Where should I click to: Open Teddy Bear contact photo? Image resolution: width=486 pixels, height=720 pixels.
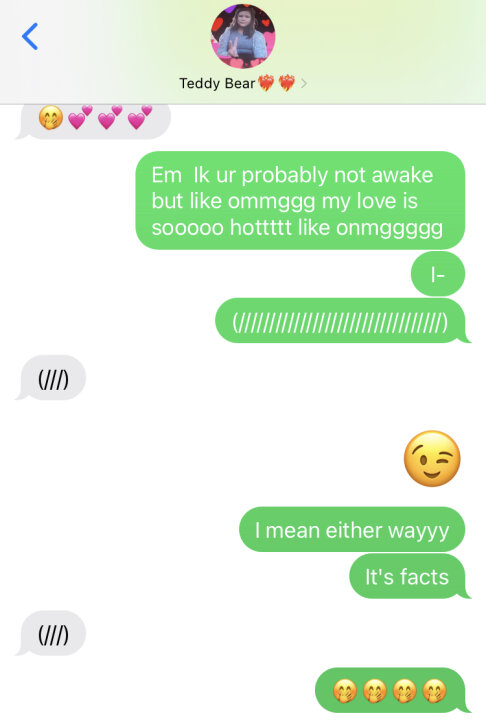[x=243, y=36]
